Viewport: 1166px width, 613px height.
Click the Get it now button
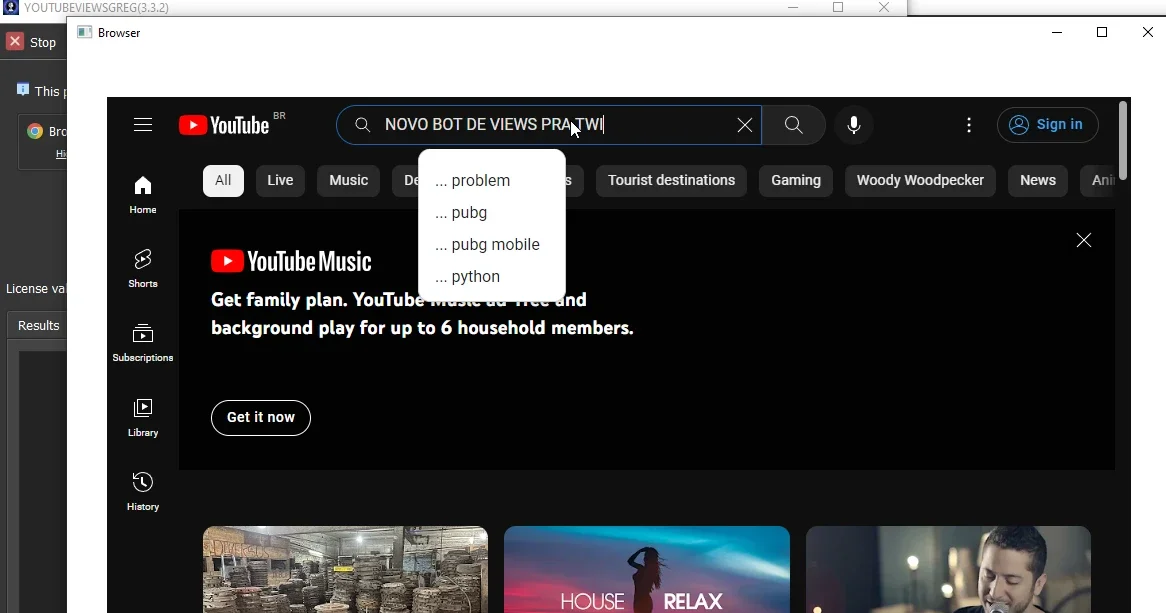pyautogui.click(x=261, y=417)
